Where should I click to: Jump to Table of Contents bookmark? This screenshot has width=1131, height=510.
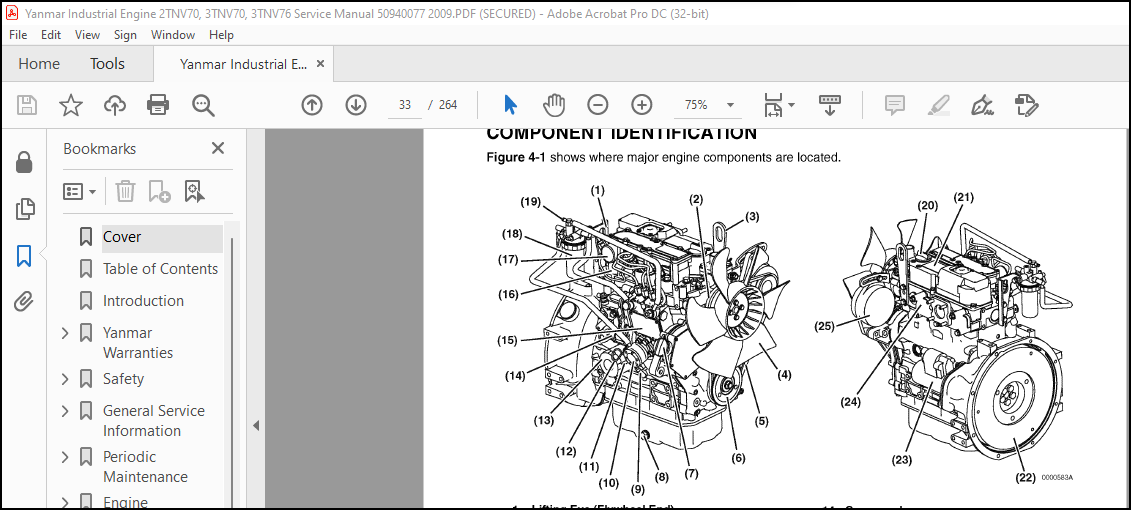(x=160, y=269)
